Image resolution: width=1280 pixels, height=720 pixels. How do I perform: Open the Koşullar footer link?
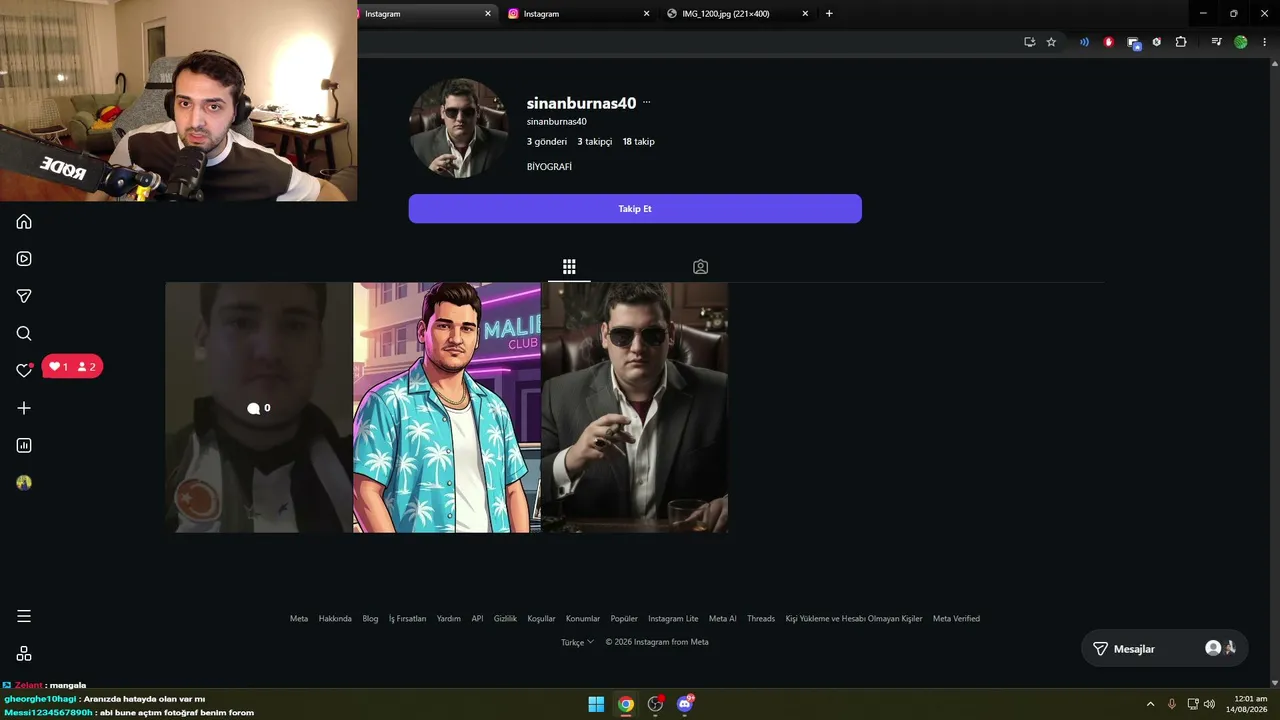[x=541, y=619]
